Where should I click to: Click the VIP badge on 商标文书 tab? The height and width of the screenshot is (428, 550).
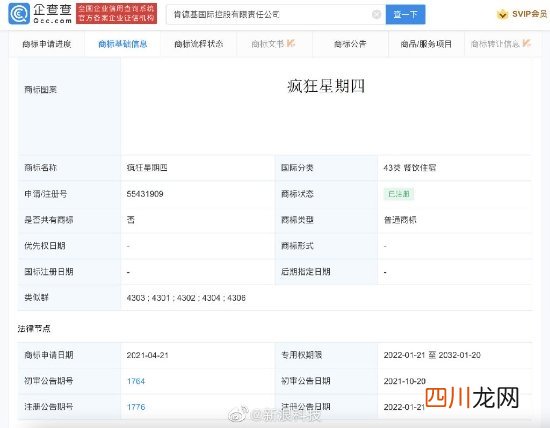(x=291, y=44)
